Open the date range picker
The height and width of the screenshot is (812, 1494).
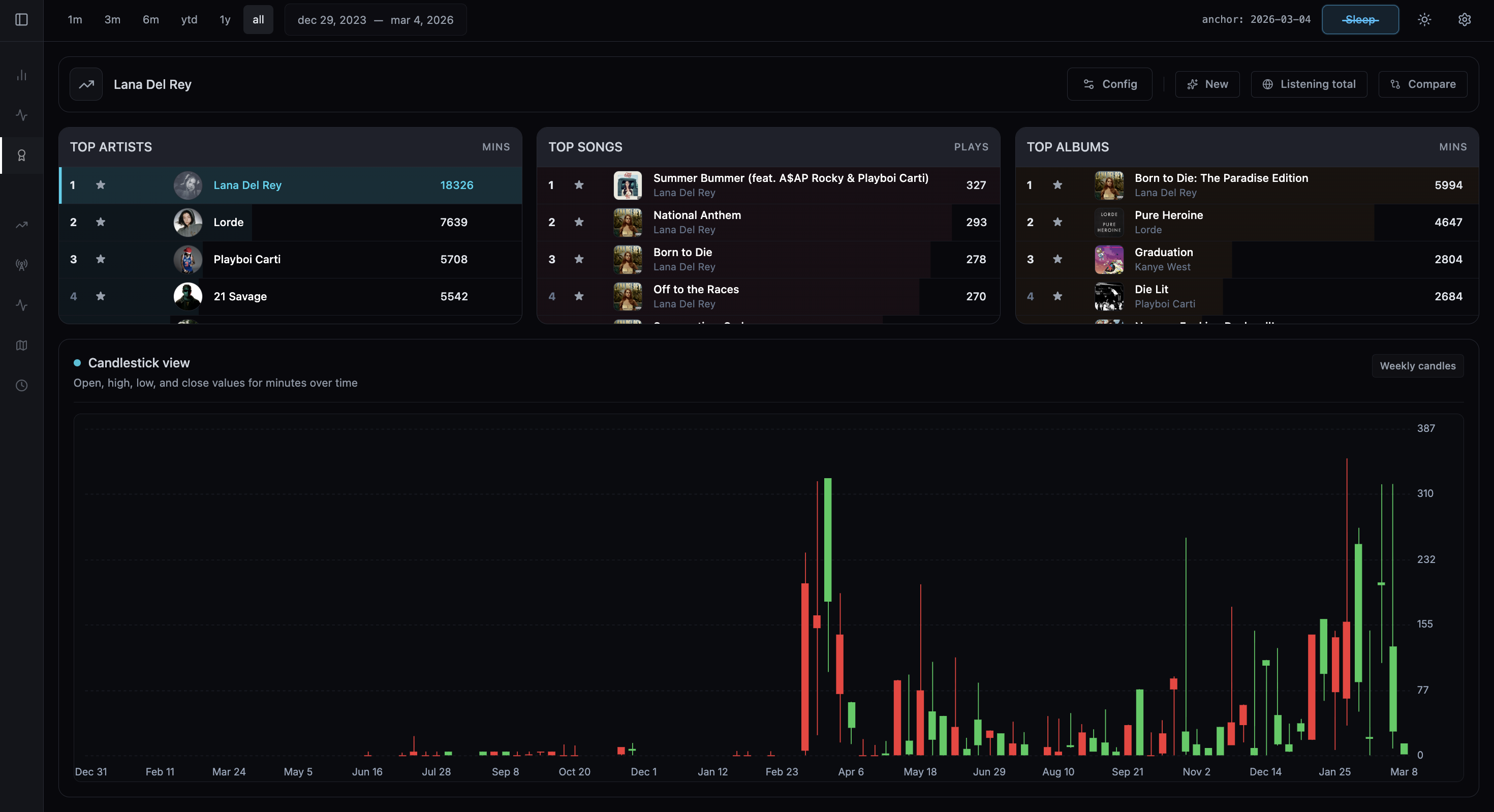[375, 19]
